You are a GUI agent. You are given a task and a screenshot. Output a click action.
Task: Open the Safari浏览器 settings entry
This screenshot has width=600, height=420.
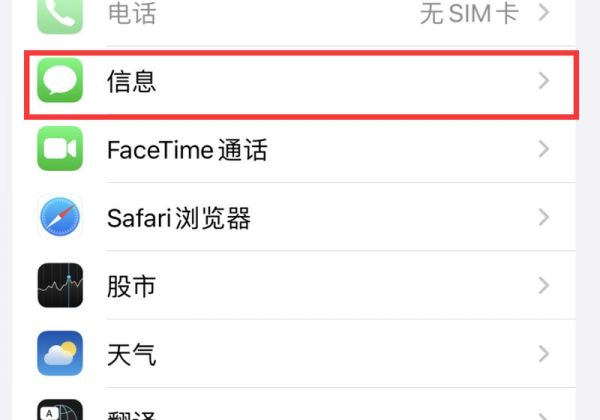[178, 219]
